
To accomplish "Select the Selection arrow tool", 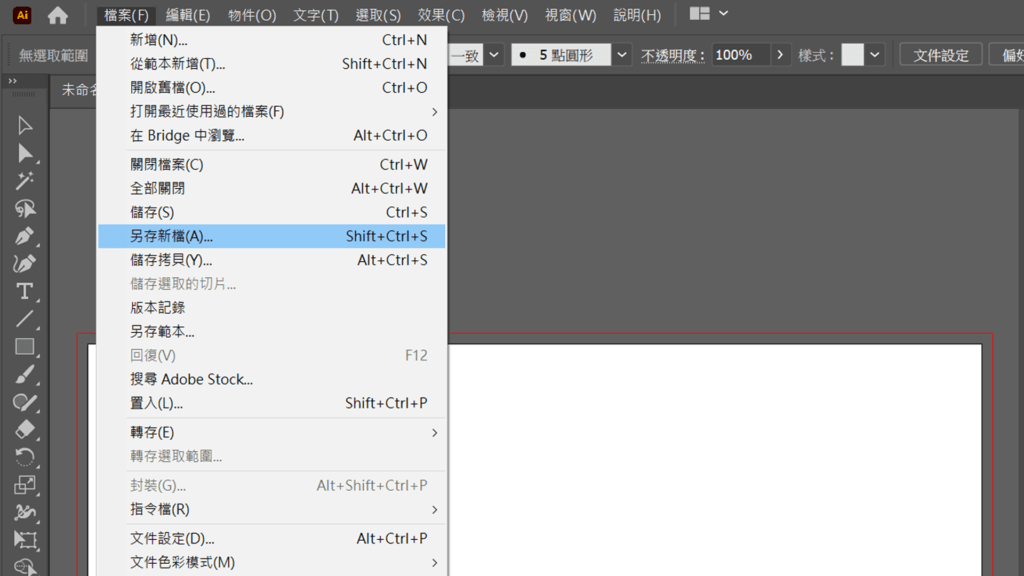I will pyautogui.click(x=25, y=126).
